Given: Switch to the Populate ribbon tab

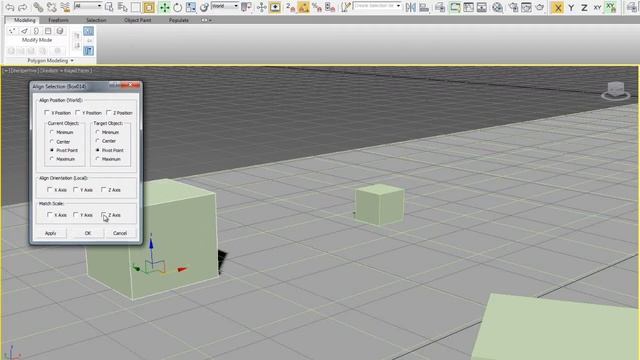Looking at the screenshot, I should (x=178, y=20).
